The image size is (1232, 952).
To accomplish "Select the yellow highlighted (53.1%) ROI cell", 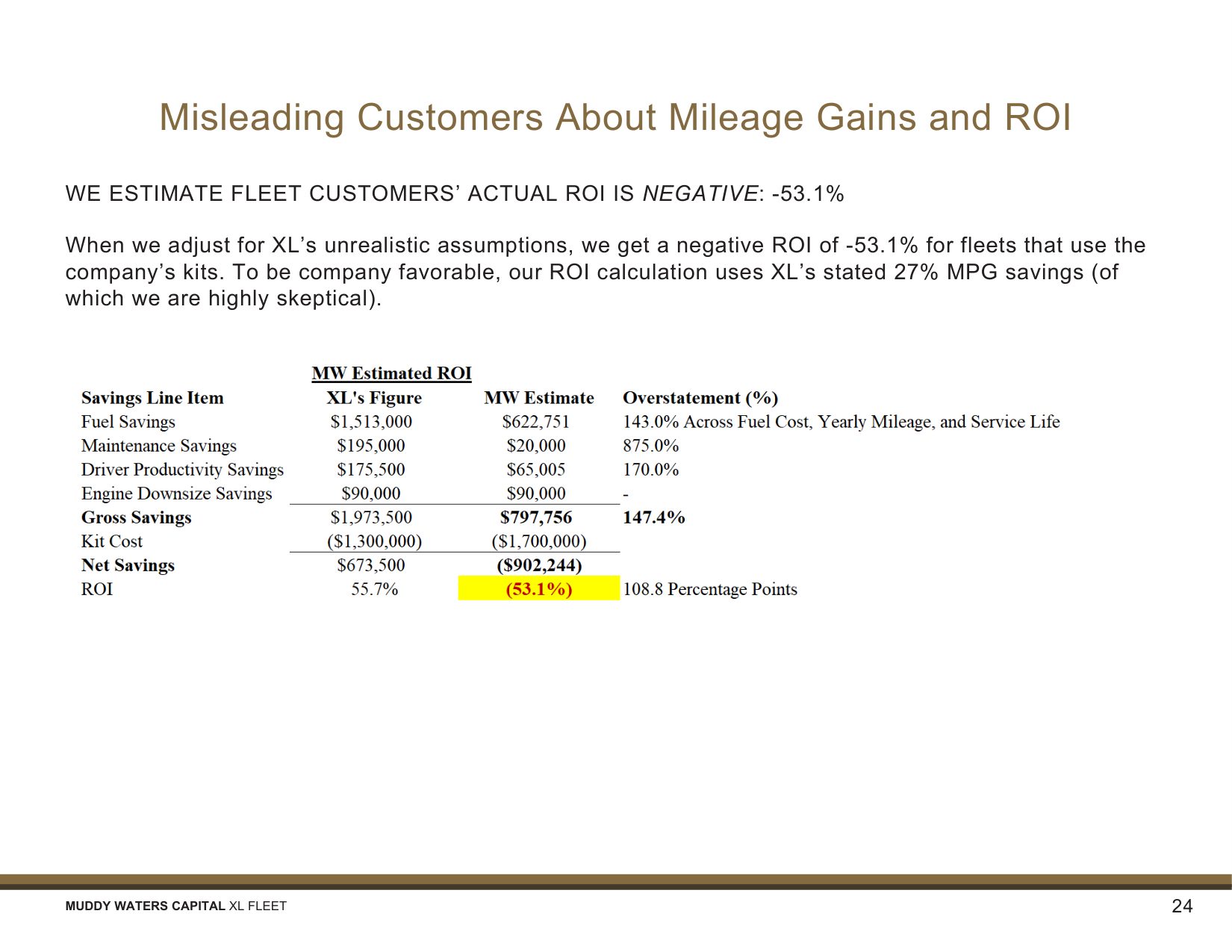I will 538,589.
